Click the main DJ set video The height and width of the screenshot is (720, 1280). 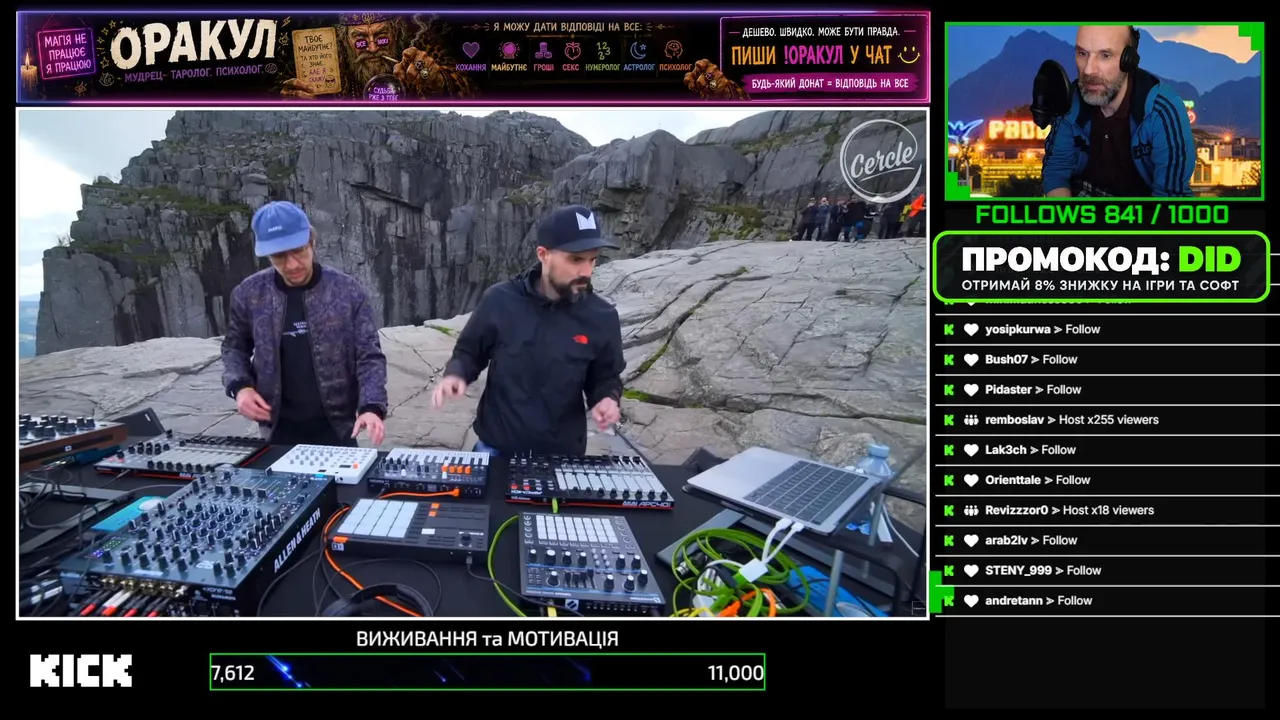(473, 363)
